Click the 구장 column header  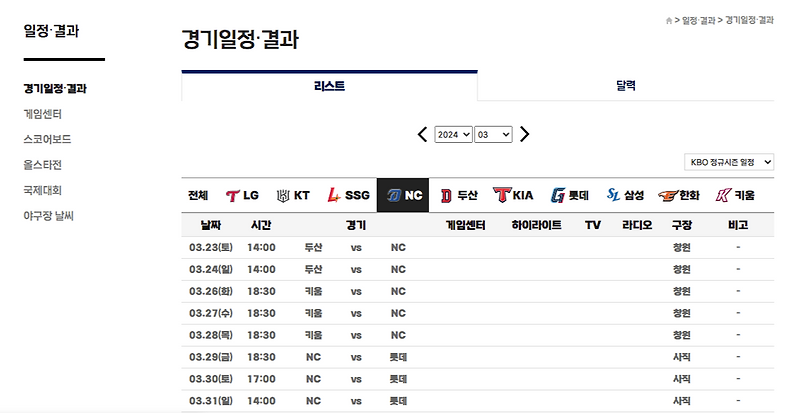pos(682,225)
